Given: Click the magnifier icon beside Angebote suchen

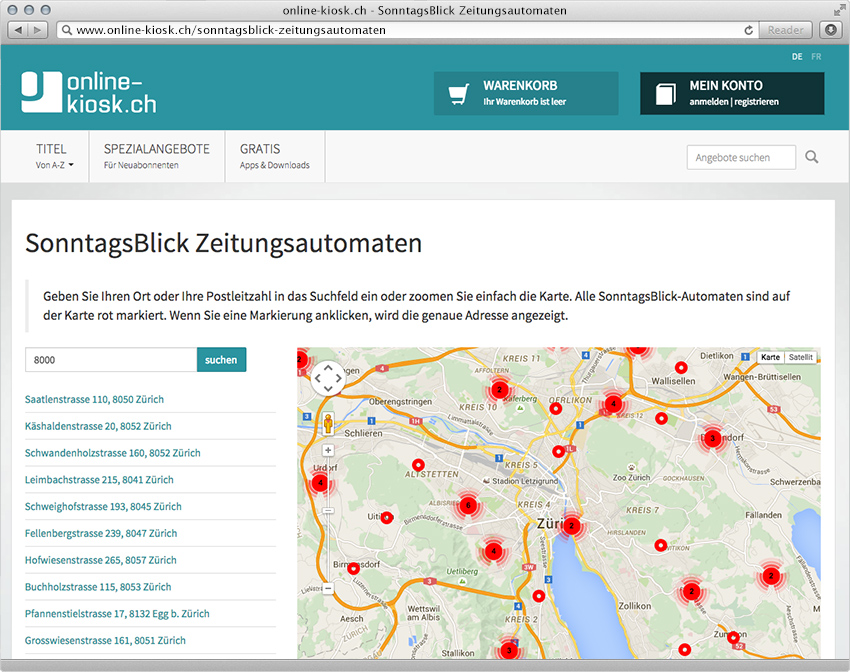Looking at the screenshot, I should coord(812,157).
